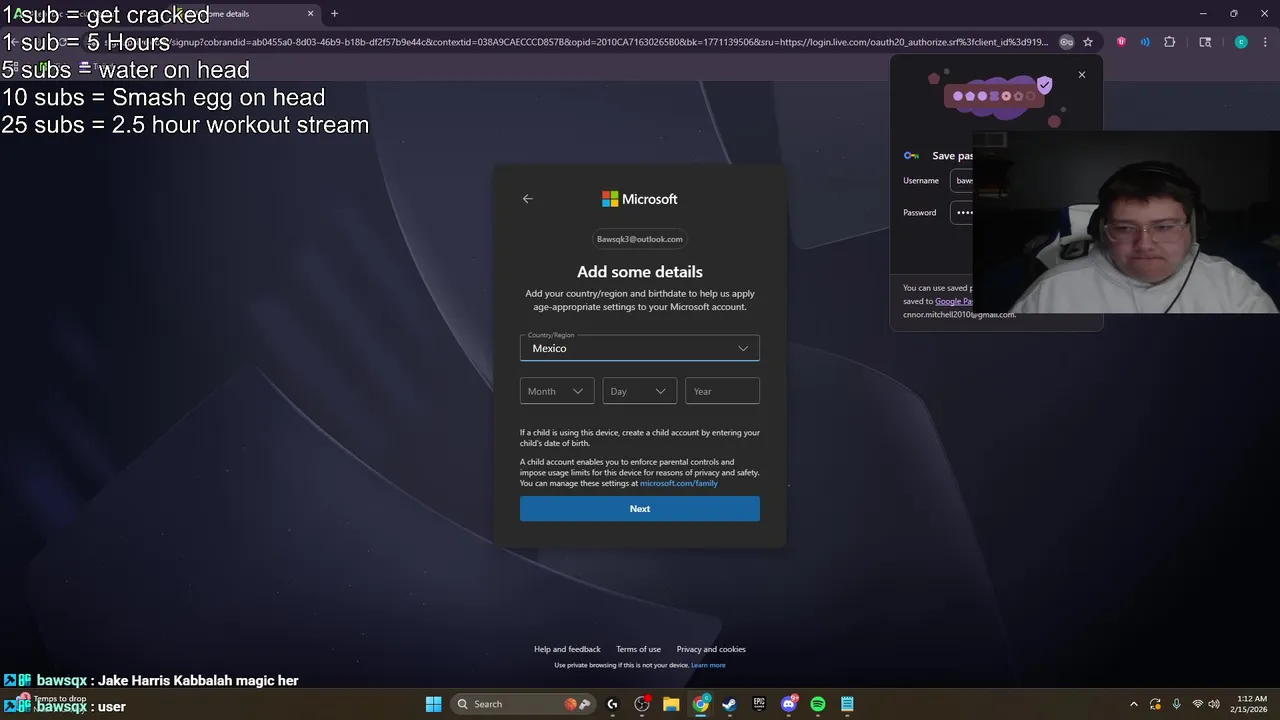1280x720 pixels.
Task: Open the Extensions puzzle icon
Action: point(1169,42)
